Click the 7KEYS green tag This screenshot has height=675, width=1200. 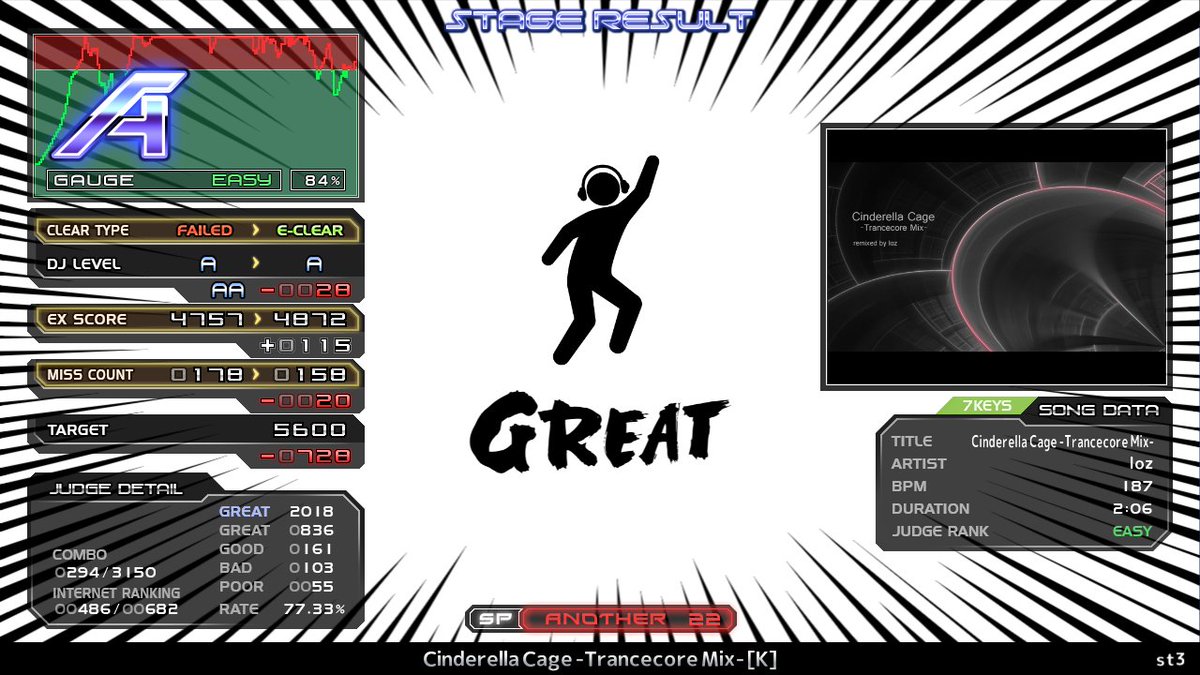[987, 406]
